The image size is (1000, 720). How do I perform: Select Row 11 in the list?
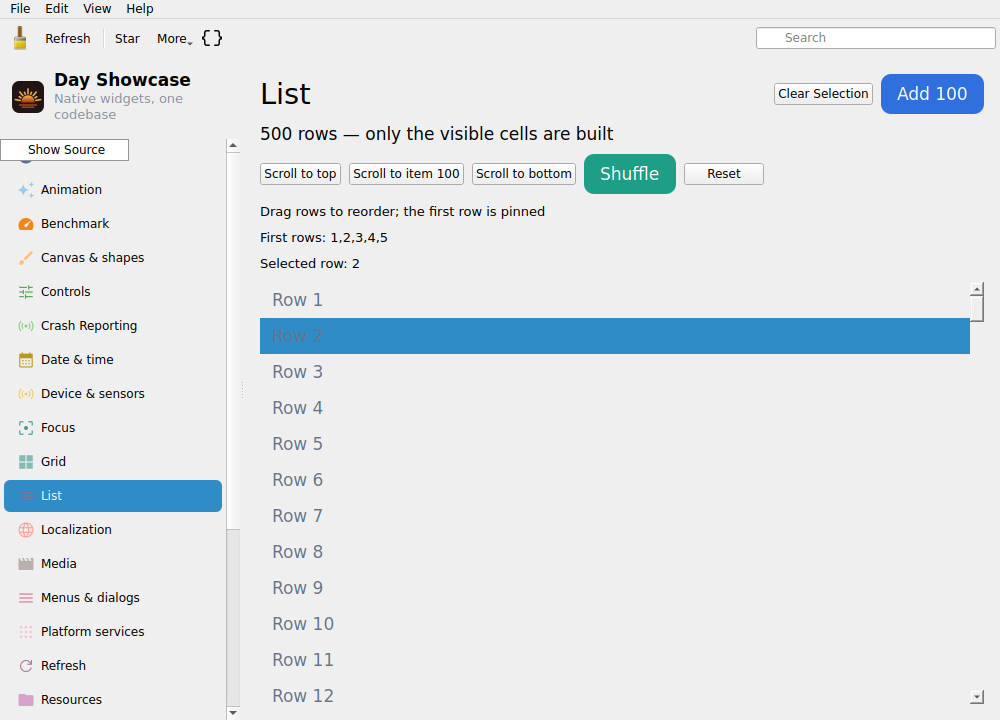coord(615,660)
